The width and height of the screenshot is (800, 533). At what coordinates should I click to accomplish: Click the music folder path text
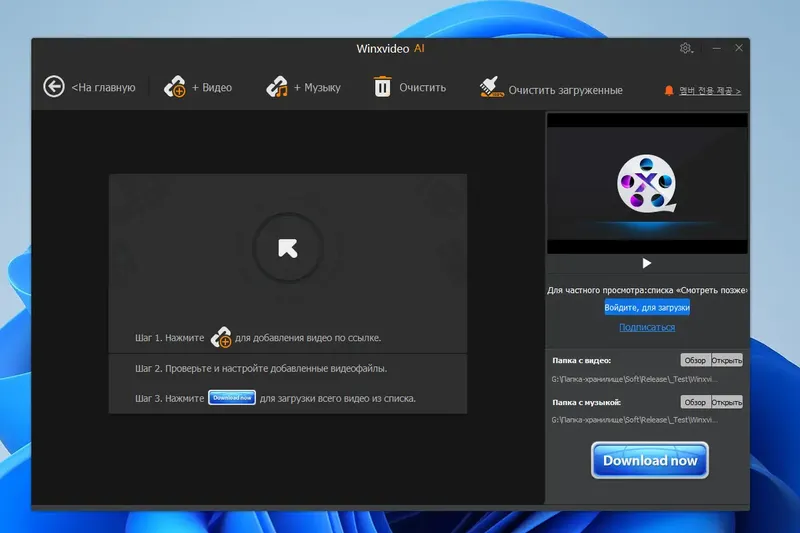point(635,420)
